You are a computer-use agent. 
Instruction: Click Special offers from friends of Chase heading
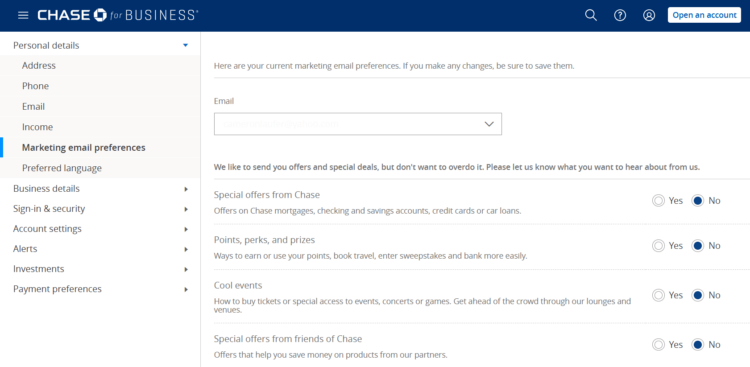(288, 339)
